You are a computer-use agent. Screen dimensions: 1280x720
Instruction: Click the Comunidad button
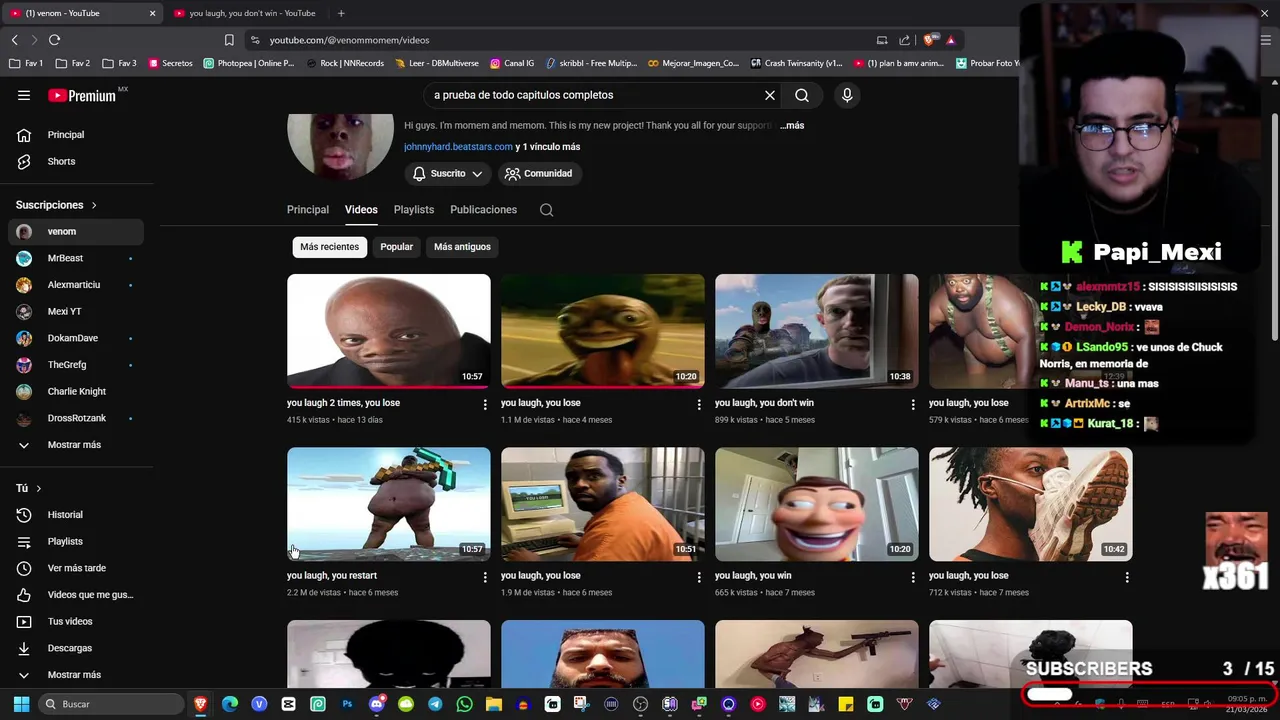click(x=539, y=174)
